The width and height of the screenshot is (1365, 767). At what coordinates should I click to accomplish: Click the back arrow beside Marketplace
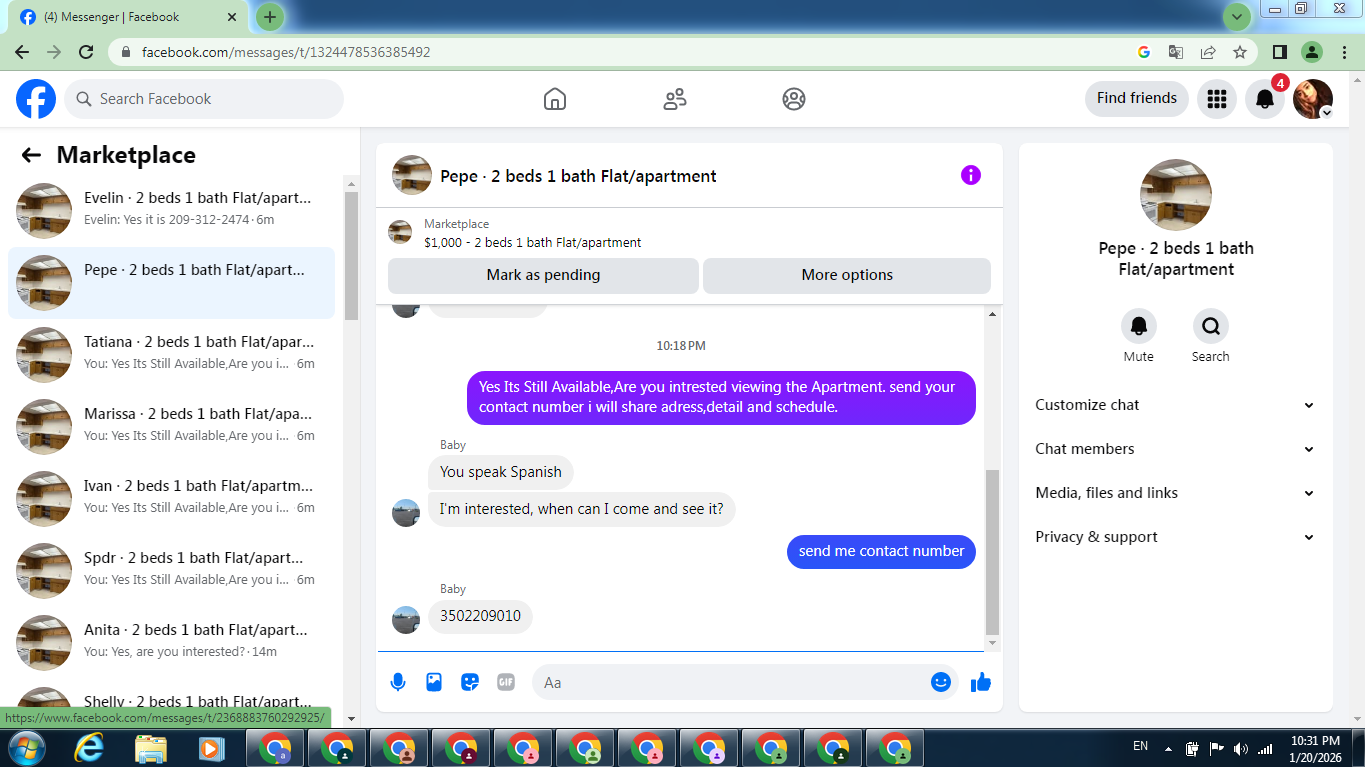(31, 155)
